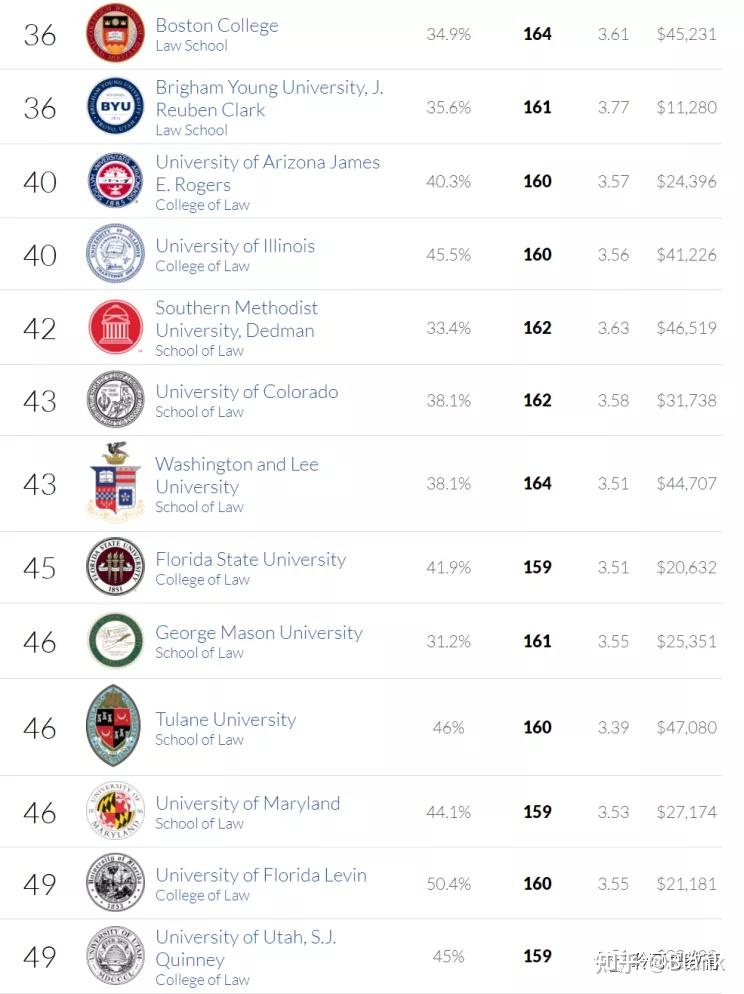This screenshot has height=994, width=744.
Task: Click the University of Florida seal
Action: tap(115, 883)
